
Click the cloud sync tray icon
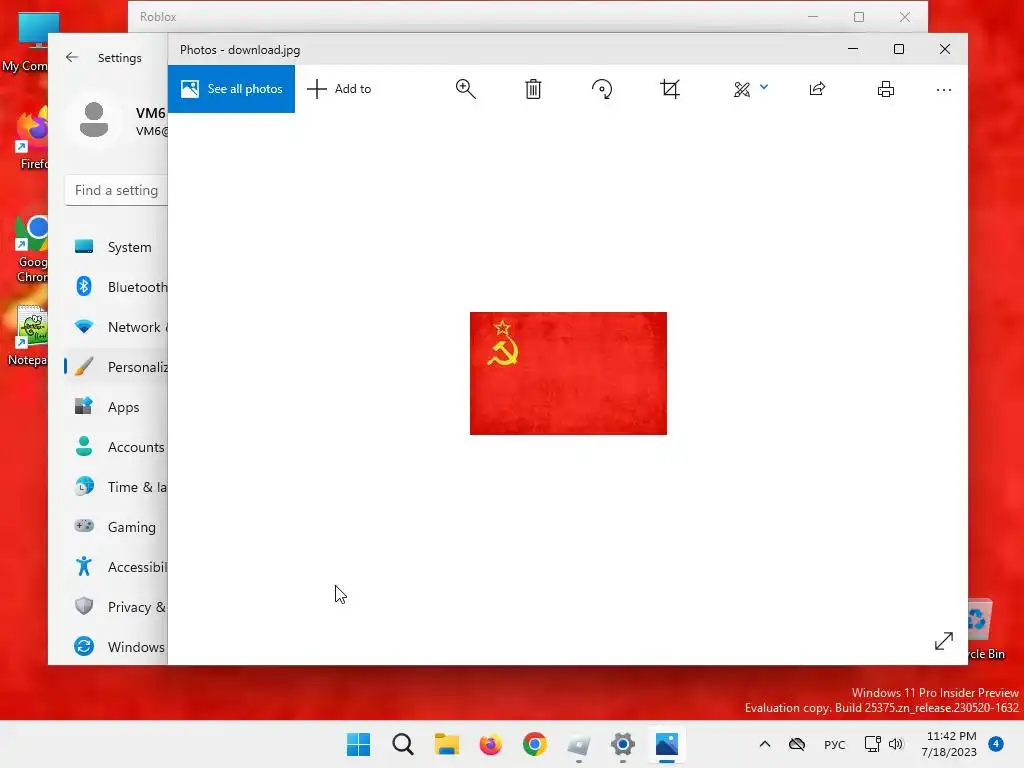point(797,744)
